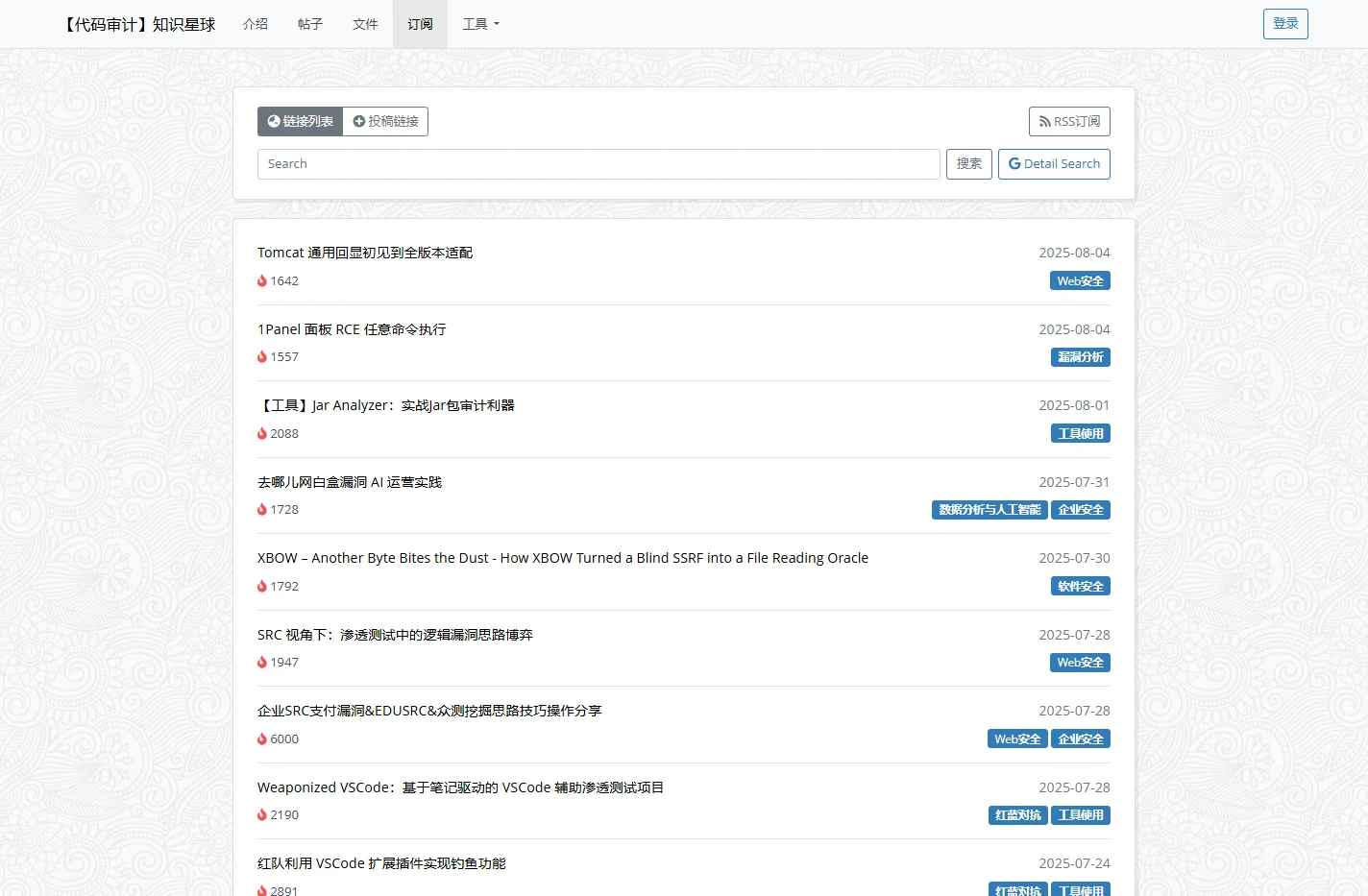Viewport: 1368px width, 896px height.
Task: Open the Weaponized VSCode article
Action: [461, 787]
